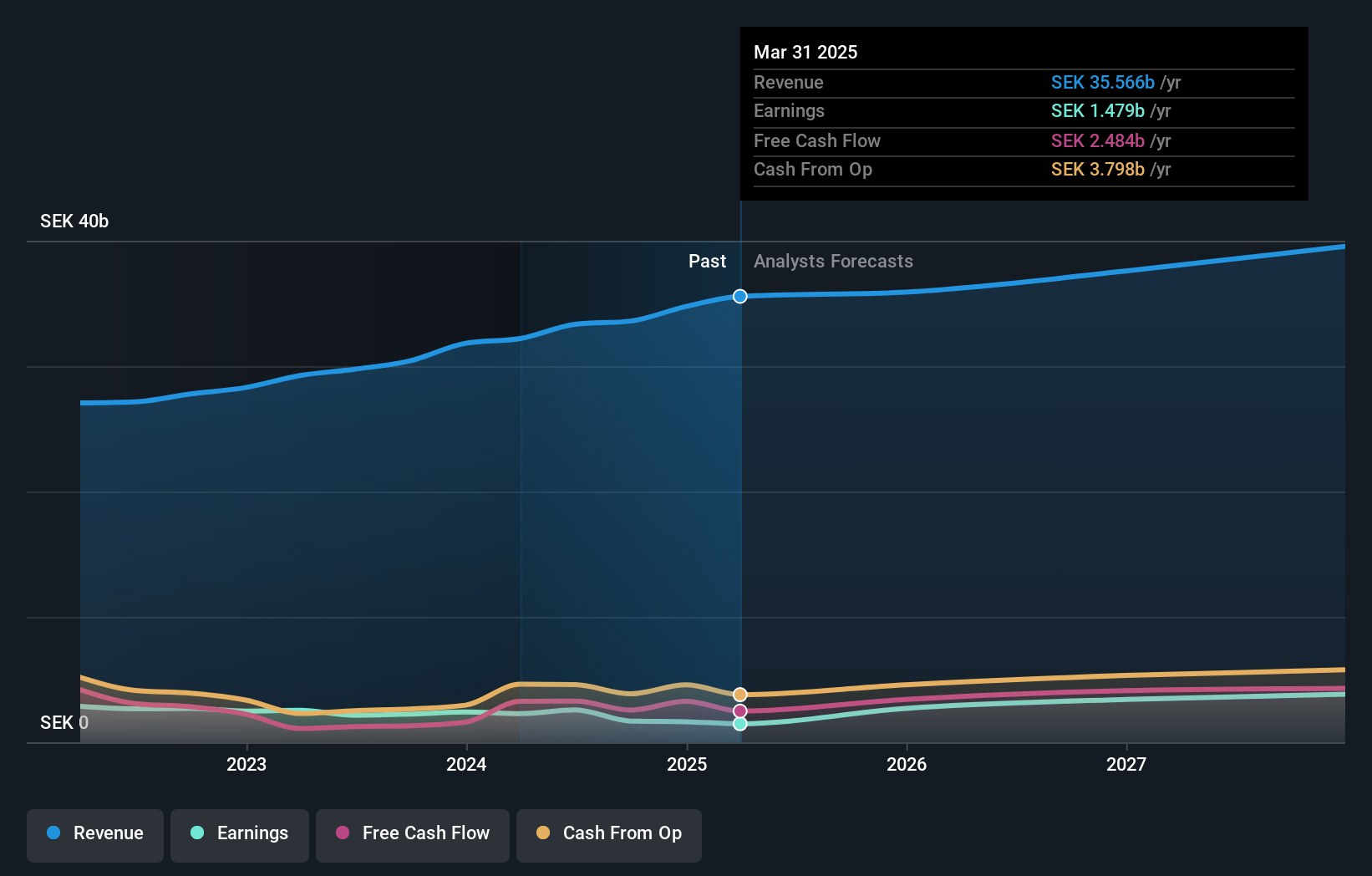Expand the Free Cash Flow tooltip row
Viewport: 1372px width, 876px height.
(x=817, y=141)
